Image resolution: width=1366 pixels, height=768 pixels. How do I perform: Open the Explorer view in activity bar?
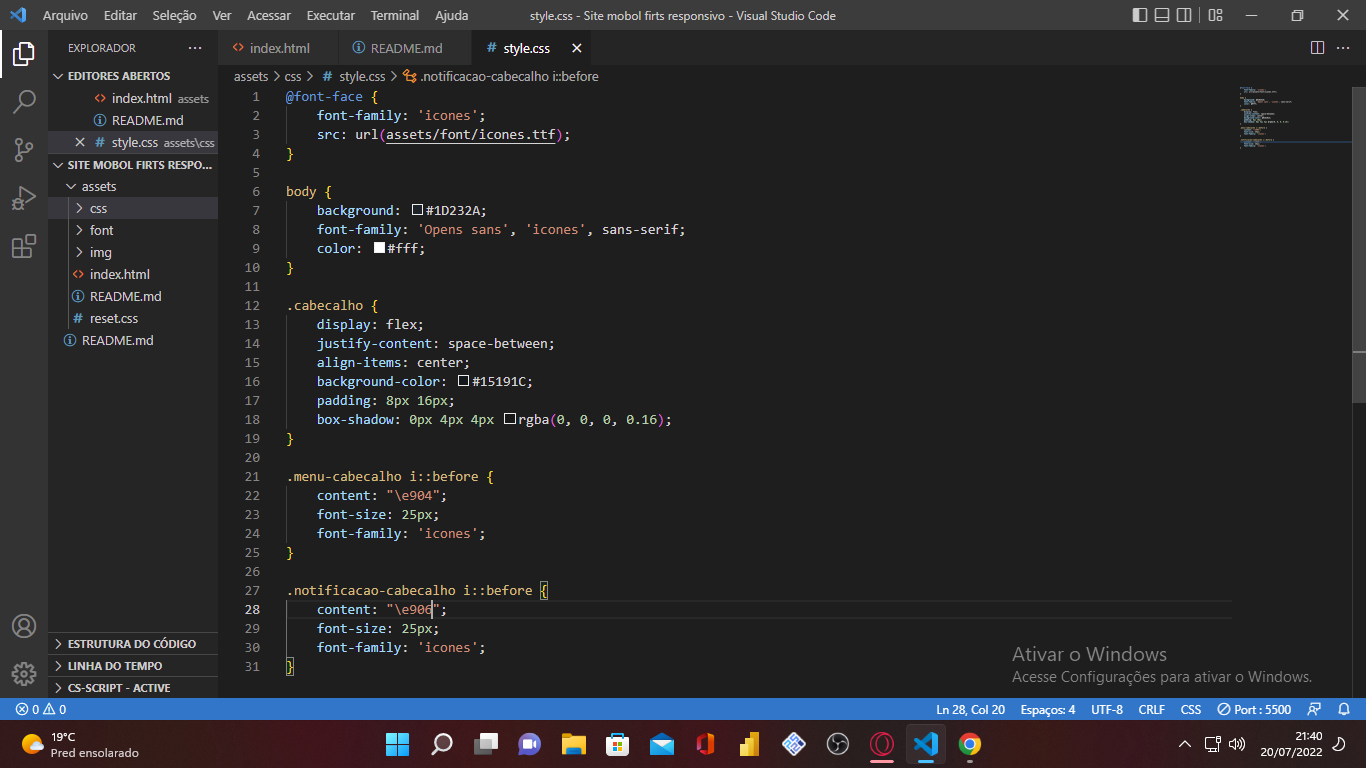24,54
